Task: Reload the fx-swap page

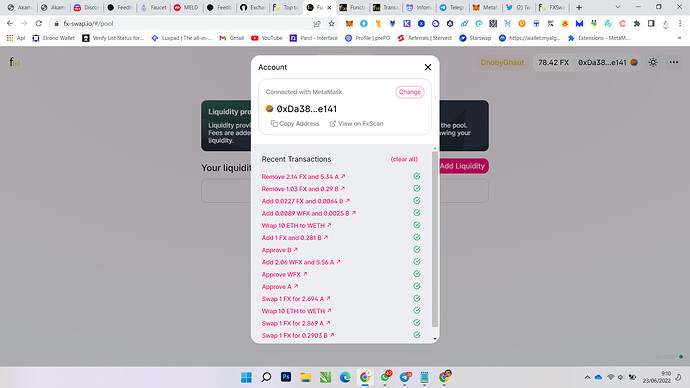Action: tap(39, 24)
